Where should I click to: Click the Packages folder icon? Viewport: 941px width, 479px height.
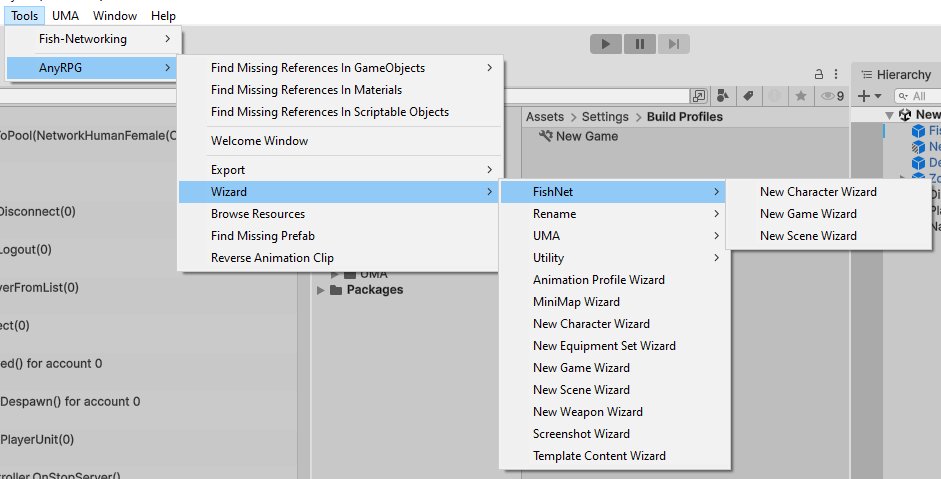coord(336,291)
